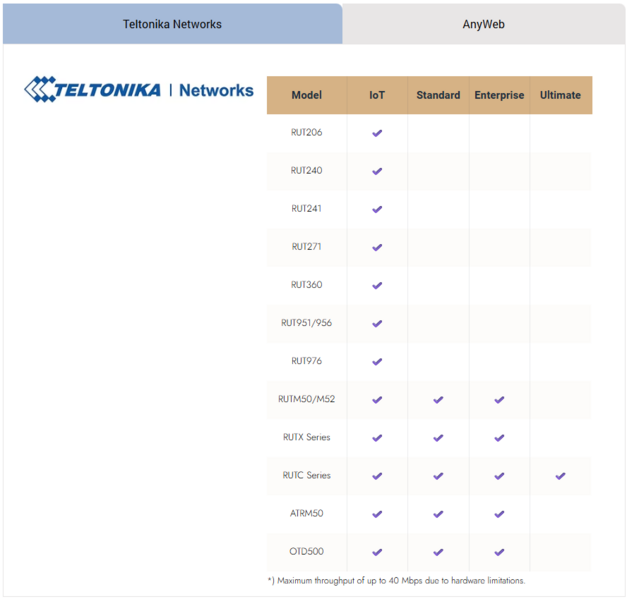Image resolution: width=627 pixels, height=599 pixels.
Task: Switch to the AnyWeb tab
Action: pyautogui.click(x=483, y=24)
